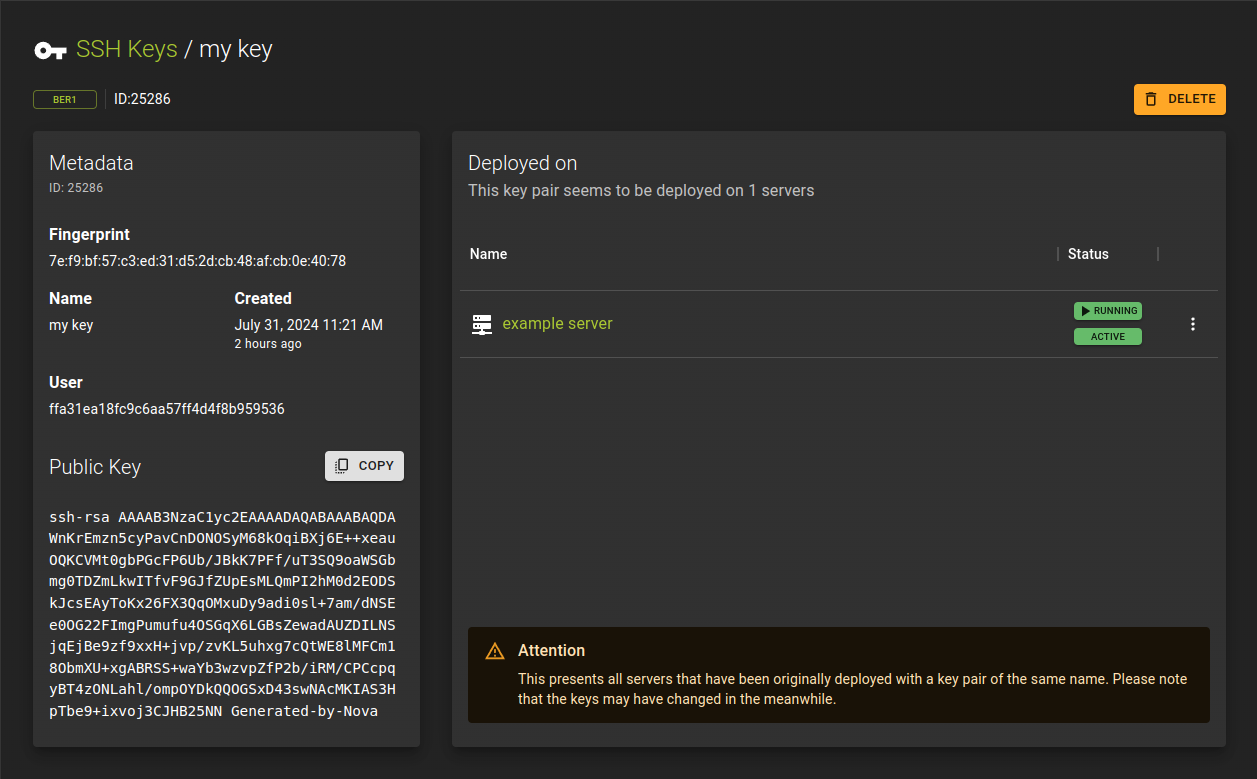
Task: Copy the public key with the COPY button
Action: [364, 465]
